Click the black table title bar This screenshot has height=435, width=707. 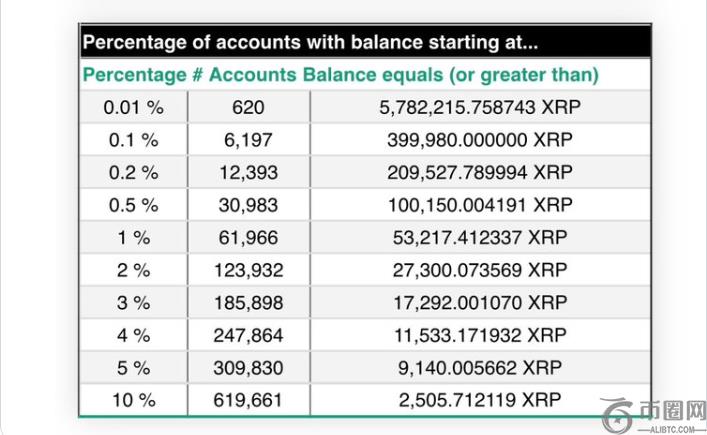pos(365,43)
